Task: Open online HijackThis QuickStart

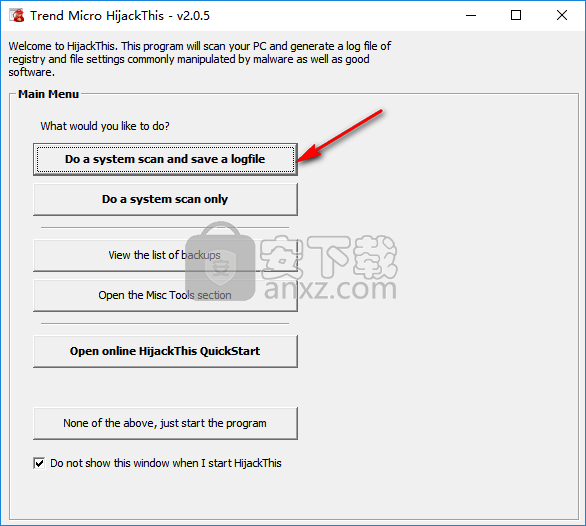Action: pyautogui.click(x=165, y=351)
